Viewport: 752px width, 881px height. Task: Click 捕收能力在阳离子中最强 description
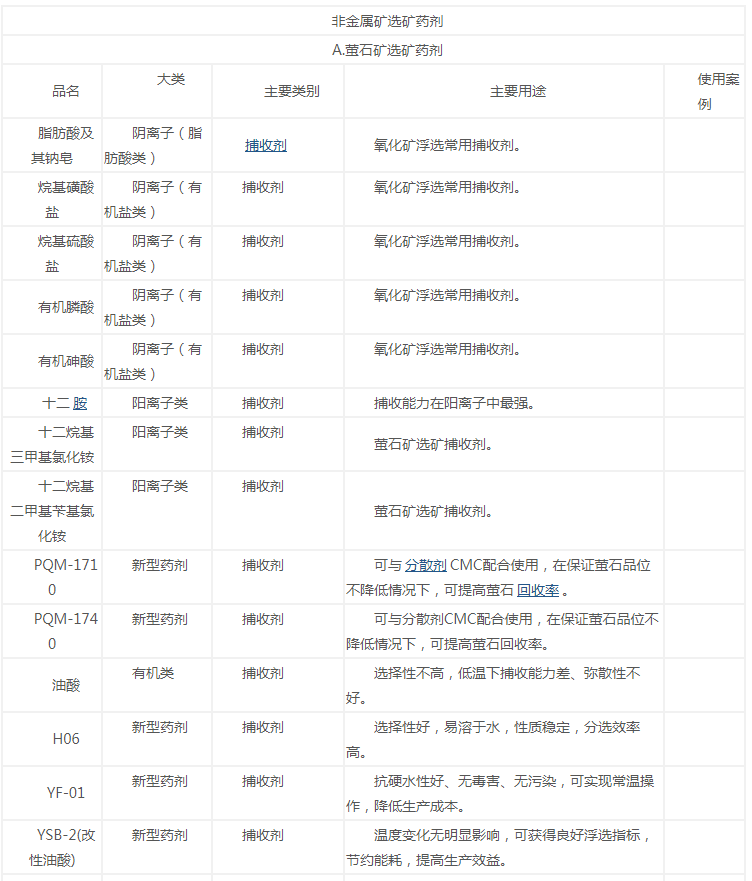[454, 403]
